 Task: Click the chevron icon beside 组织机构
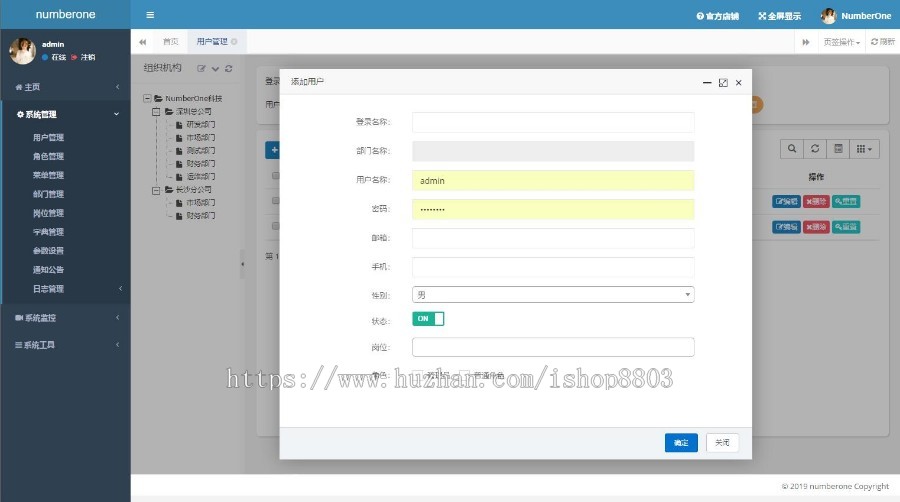pos(215,69)
